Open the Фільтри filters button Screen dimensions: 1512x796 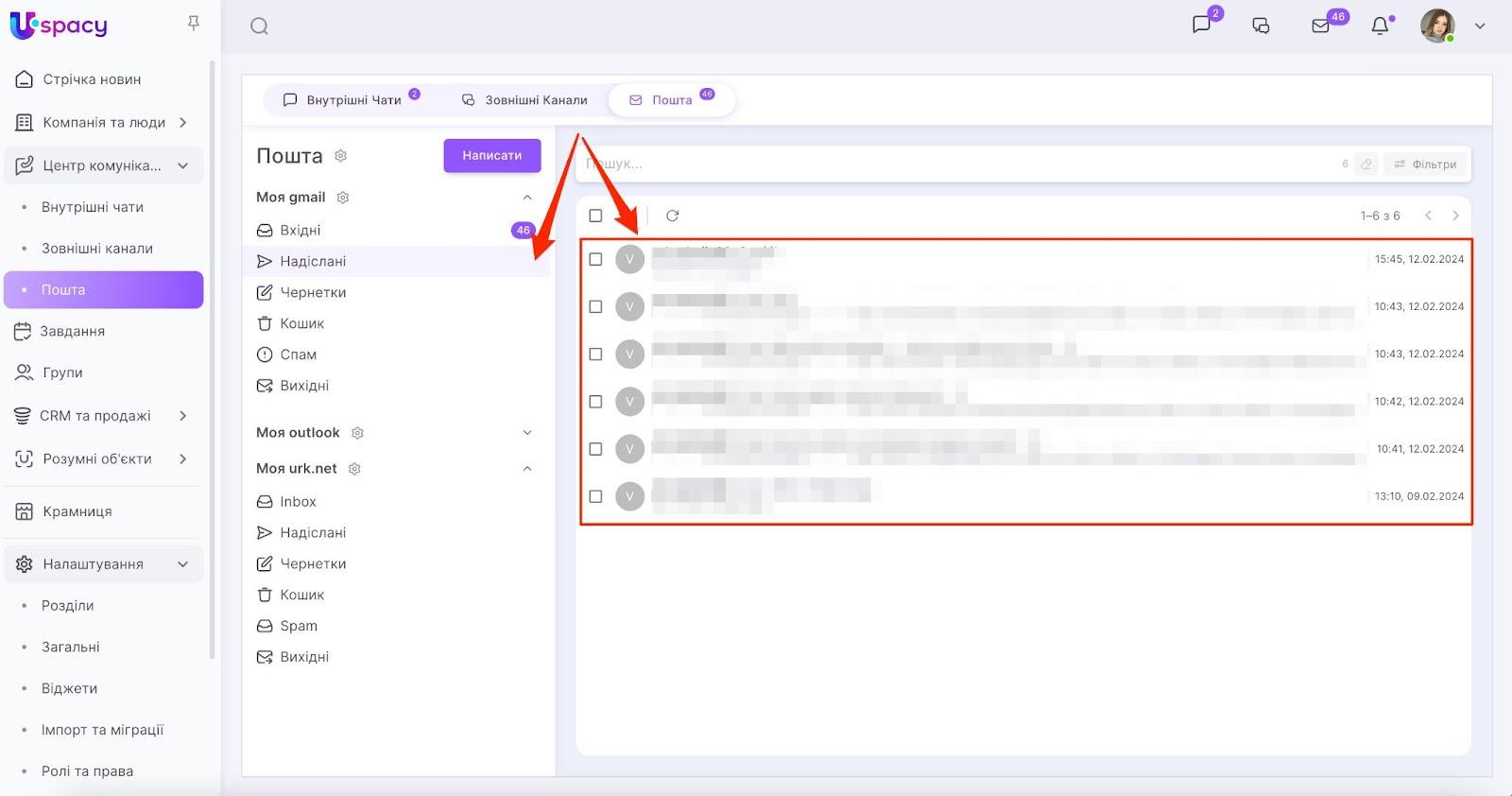pos(1426,164)
